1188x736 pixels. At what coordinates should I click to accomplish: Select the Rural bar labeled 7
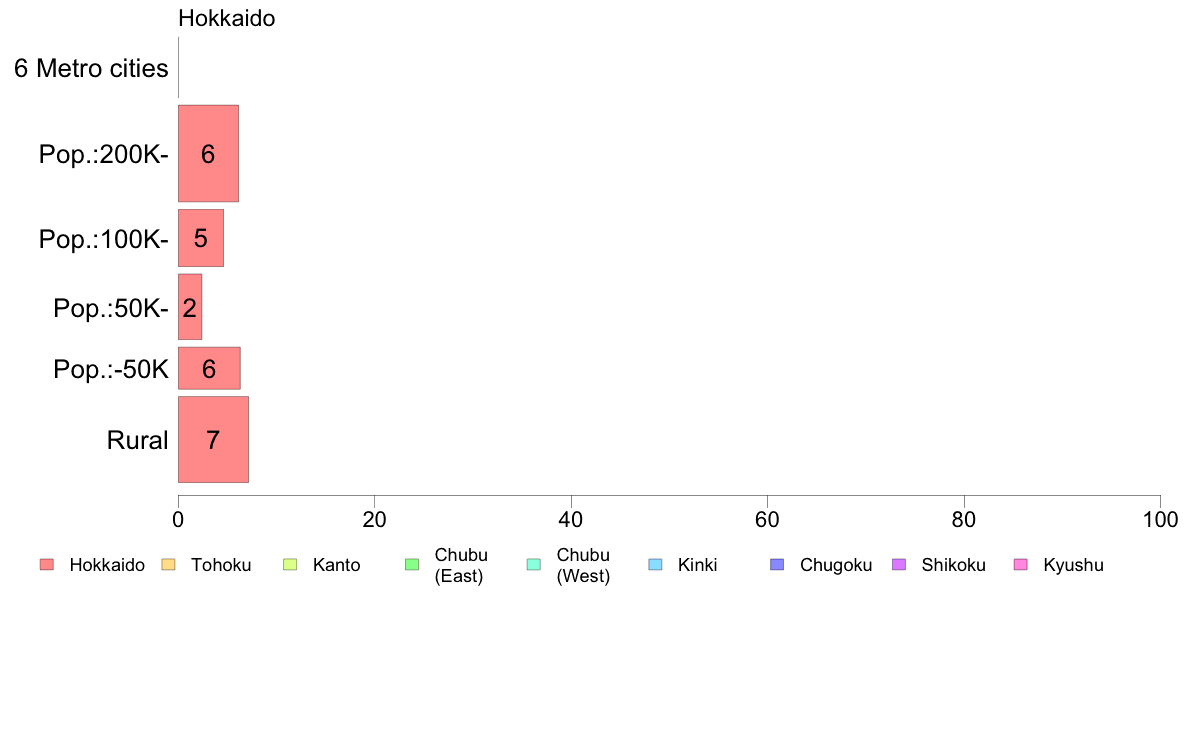coord(213,440)
